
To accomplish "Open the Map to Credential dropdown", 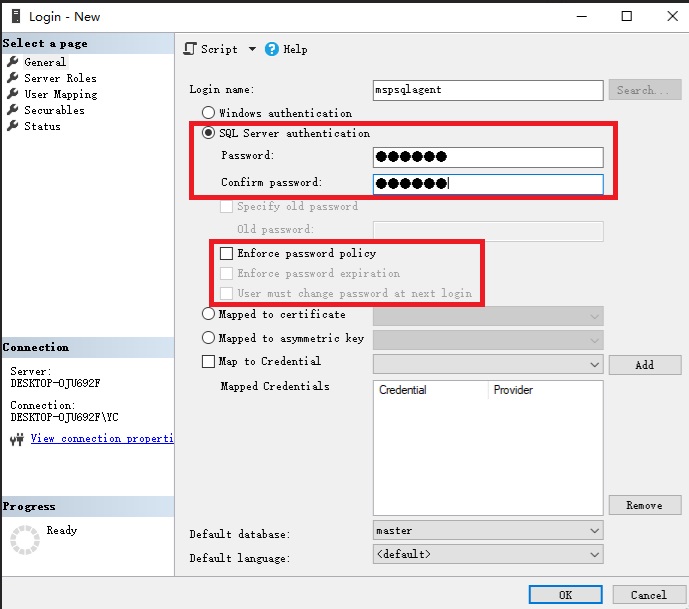I will 595,364.
